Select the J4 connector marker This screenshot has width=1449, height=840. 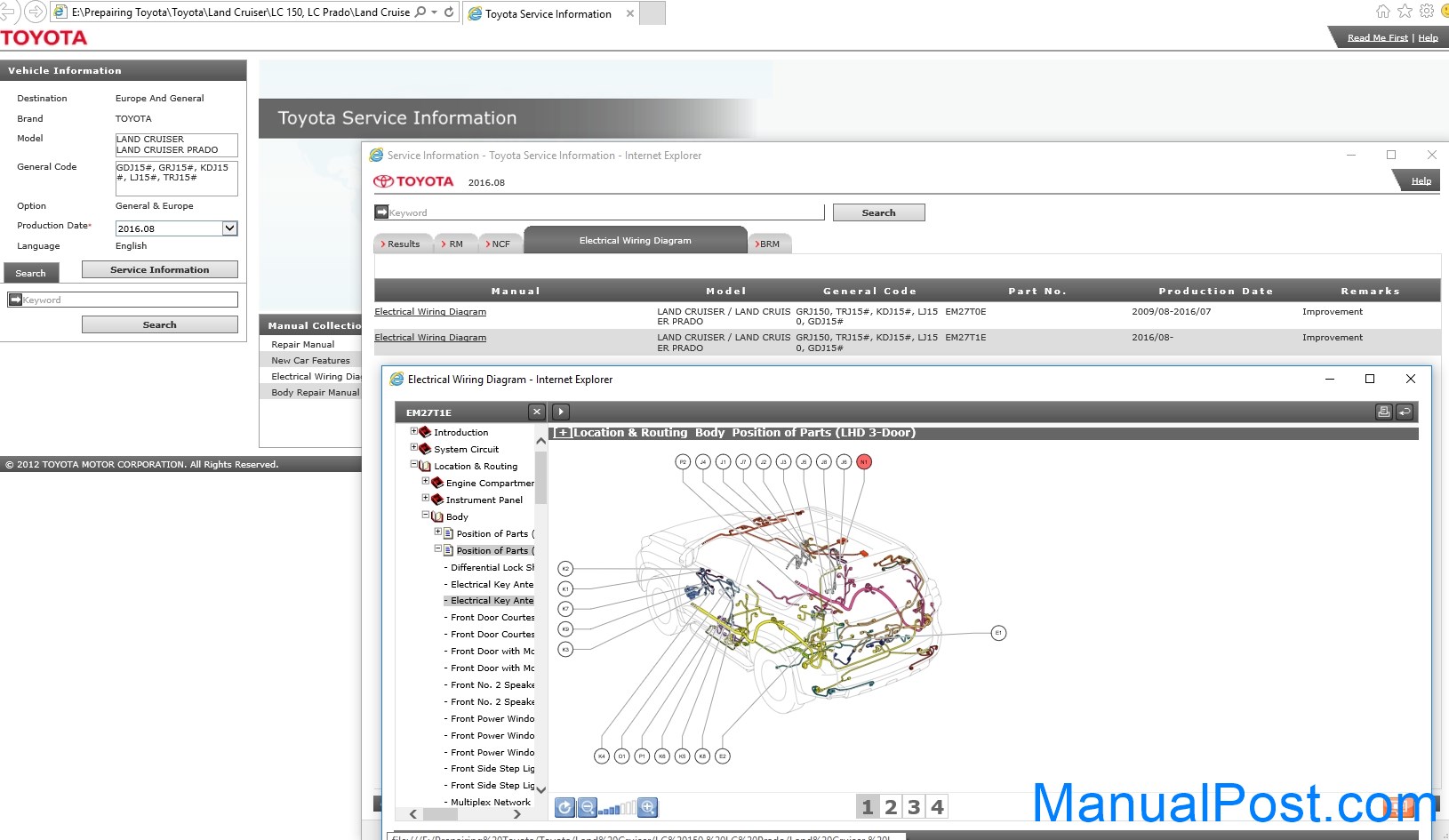pos(703,462)
